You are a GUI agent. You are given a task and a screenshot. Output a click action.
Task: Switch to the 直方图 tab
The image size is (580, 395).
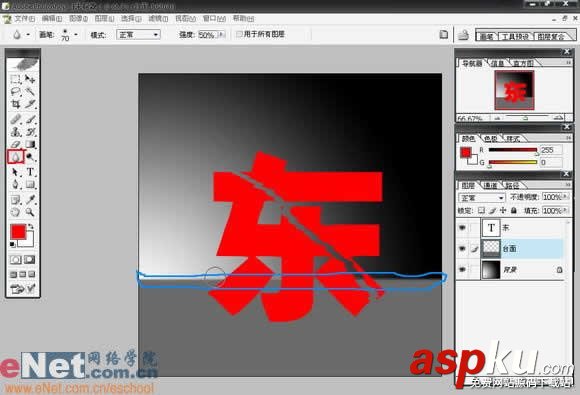tap(523, 63)
